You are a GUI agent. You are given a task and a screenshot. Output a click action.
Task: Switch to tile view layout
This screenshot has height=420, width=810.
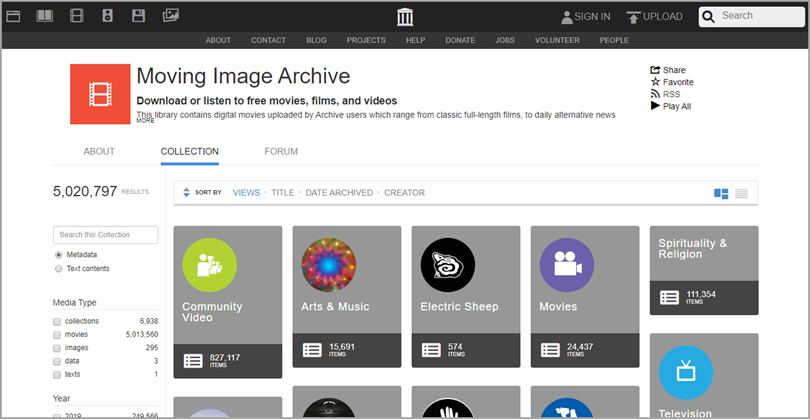[721, 193]
